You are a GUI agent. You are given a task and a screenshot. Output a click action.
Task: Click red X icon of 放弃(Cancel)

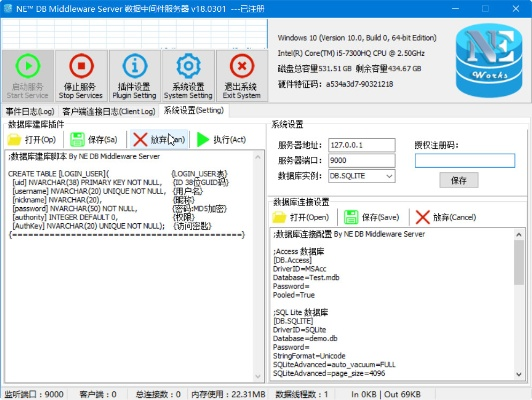pos(422,217)
